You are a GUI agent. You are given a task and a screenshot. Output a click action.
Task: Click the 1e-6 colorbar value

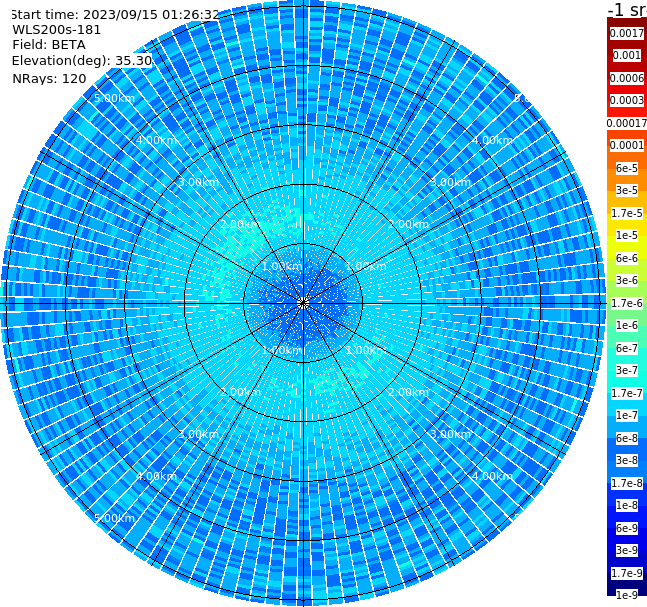coord(627,325)
